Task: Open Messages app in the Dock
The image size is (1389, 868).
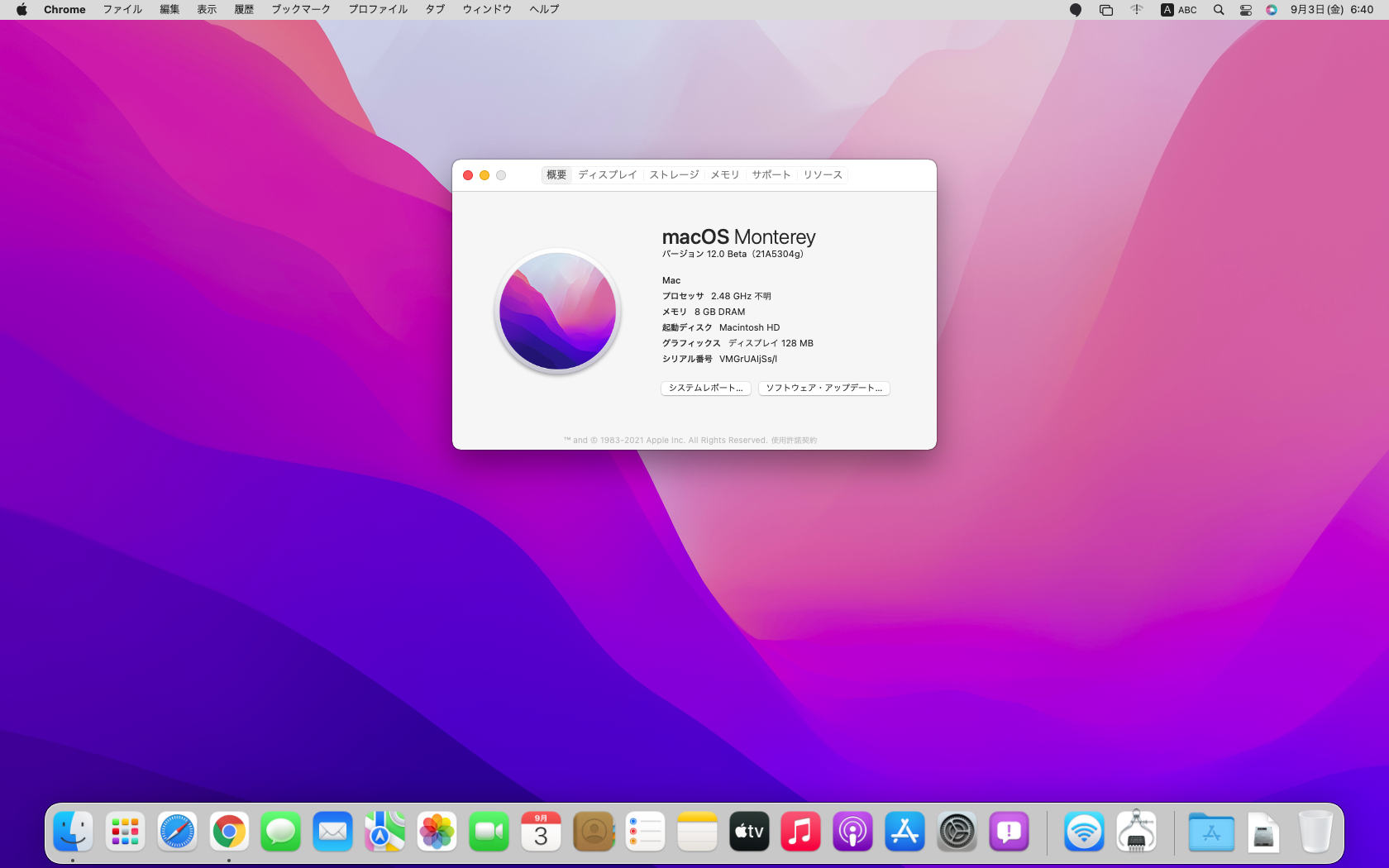Action: point(281,832)
